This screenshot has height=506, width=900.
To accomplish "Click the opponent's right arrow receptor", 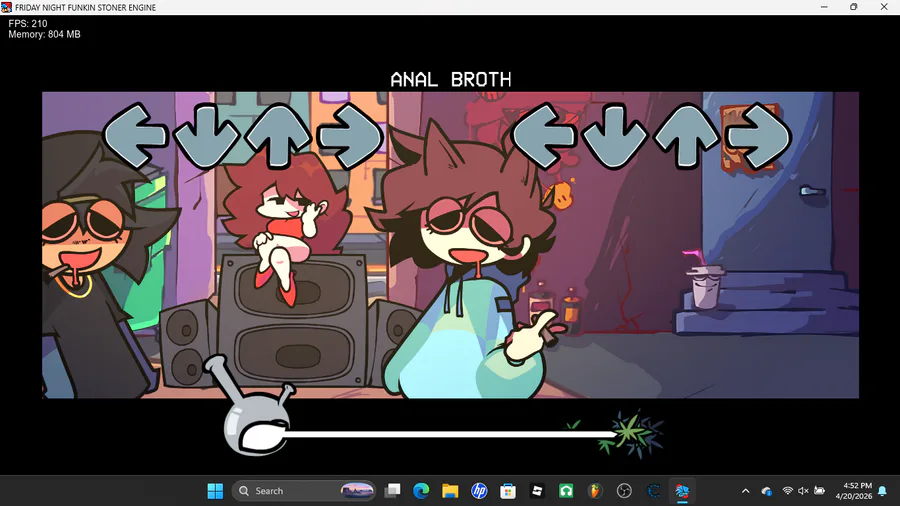I will (x=350, y=136).
